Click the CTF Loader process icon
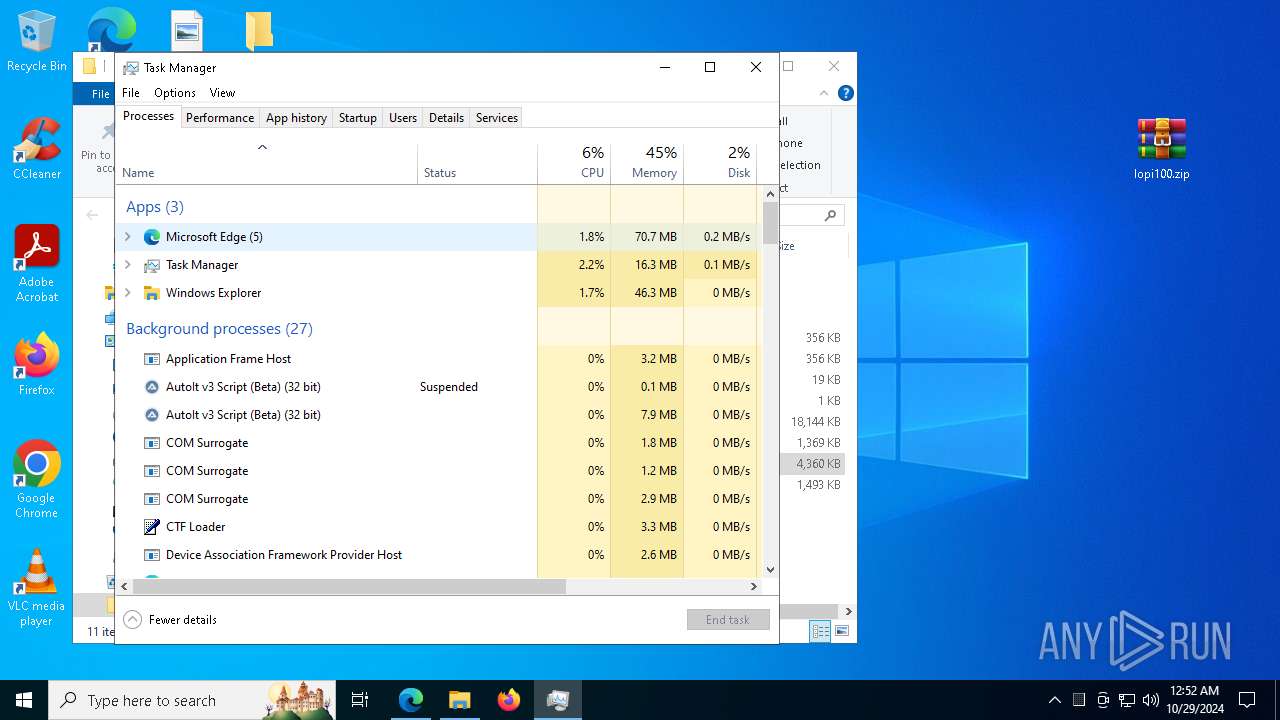 tap(152, 527)
